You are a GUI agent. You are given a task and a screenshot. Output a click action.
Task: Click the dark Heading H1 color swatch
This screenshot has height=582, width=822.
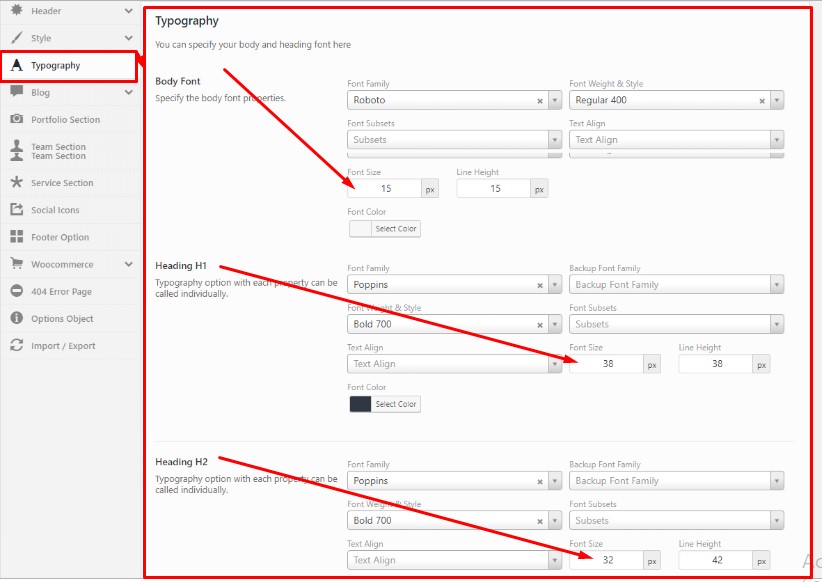pyautogui.click(x=360, y=404)
